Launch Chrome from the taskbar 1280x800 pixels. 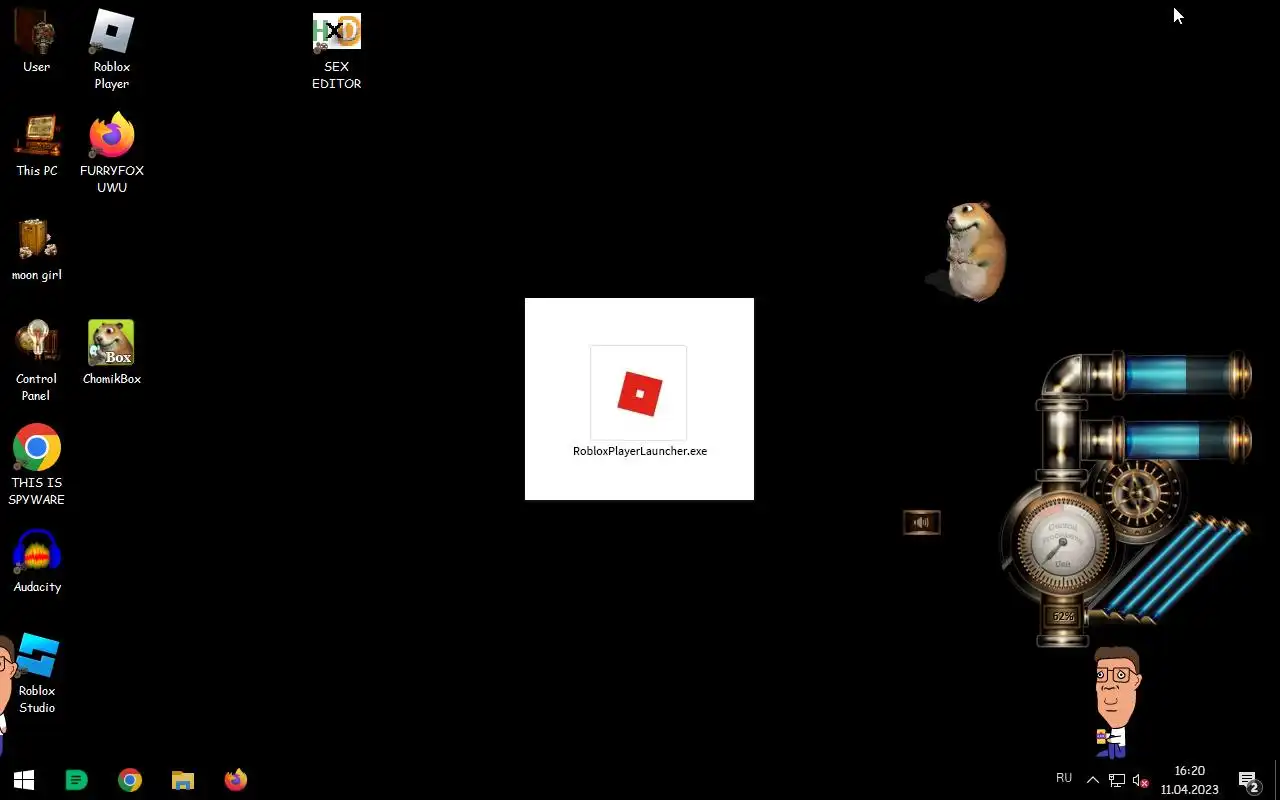pos(130,780)
